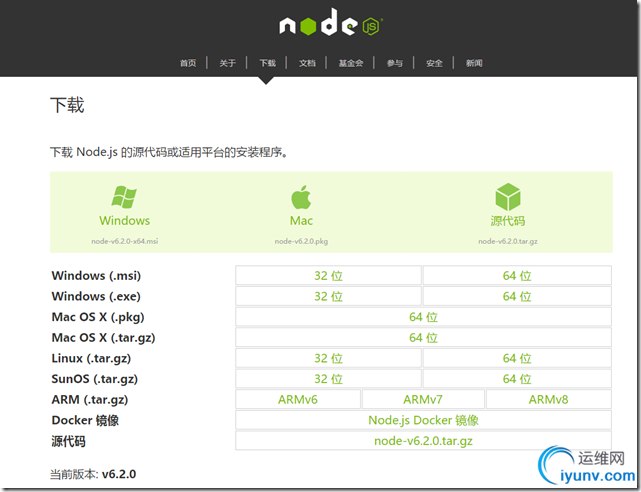Click the 'Mac OS X (.pkg)' row label
The image size is (641, 492).
click(98, 317)
